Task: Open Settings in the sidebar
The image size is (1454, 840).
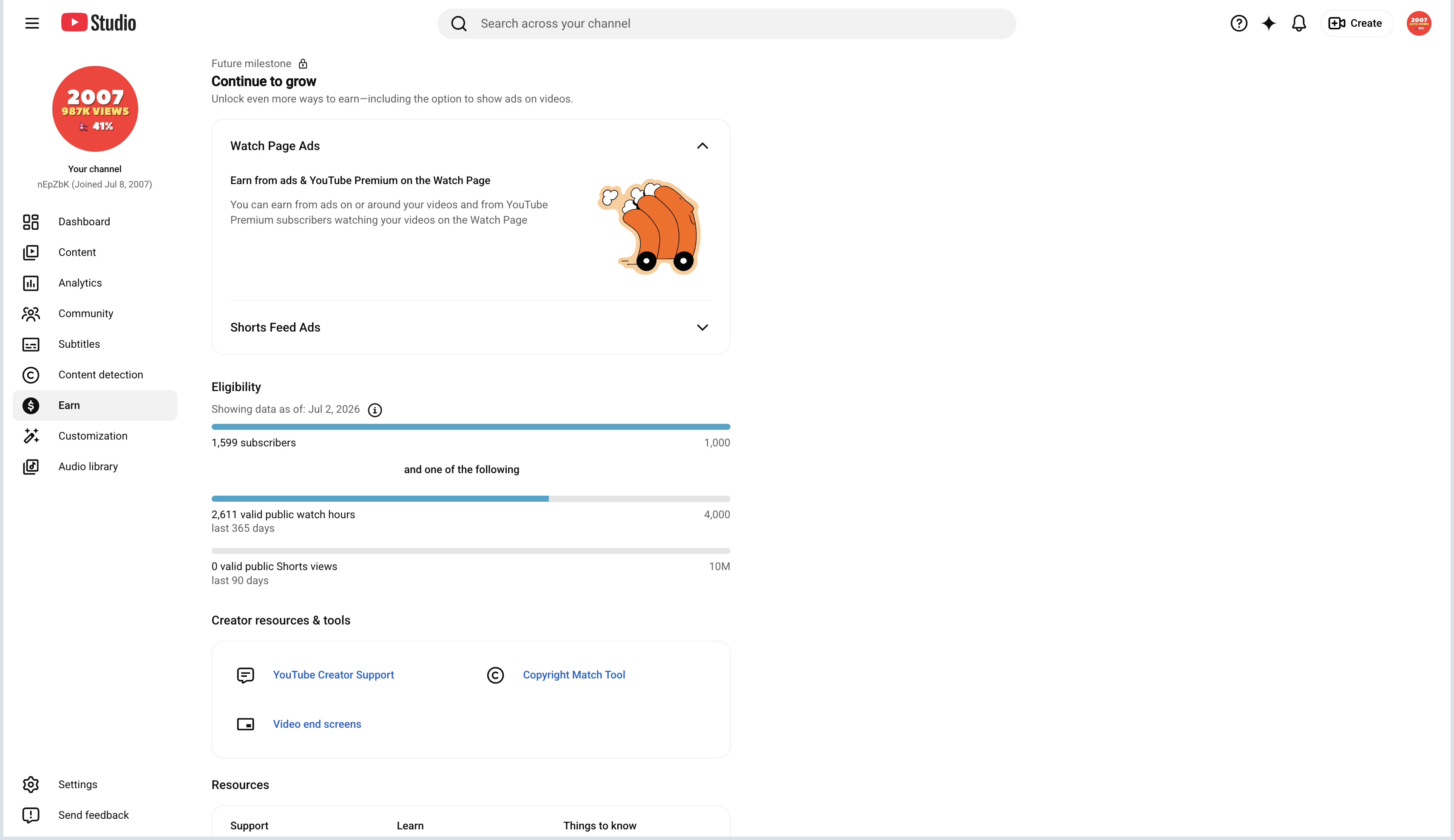Action: [95, 785]
